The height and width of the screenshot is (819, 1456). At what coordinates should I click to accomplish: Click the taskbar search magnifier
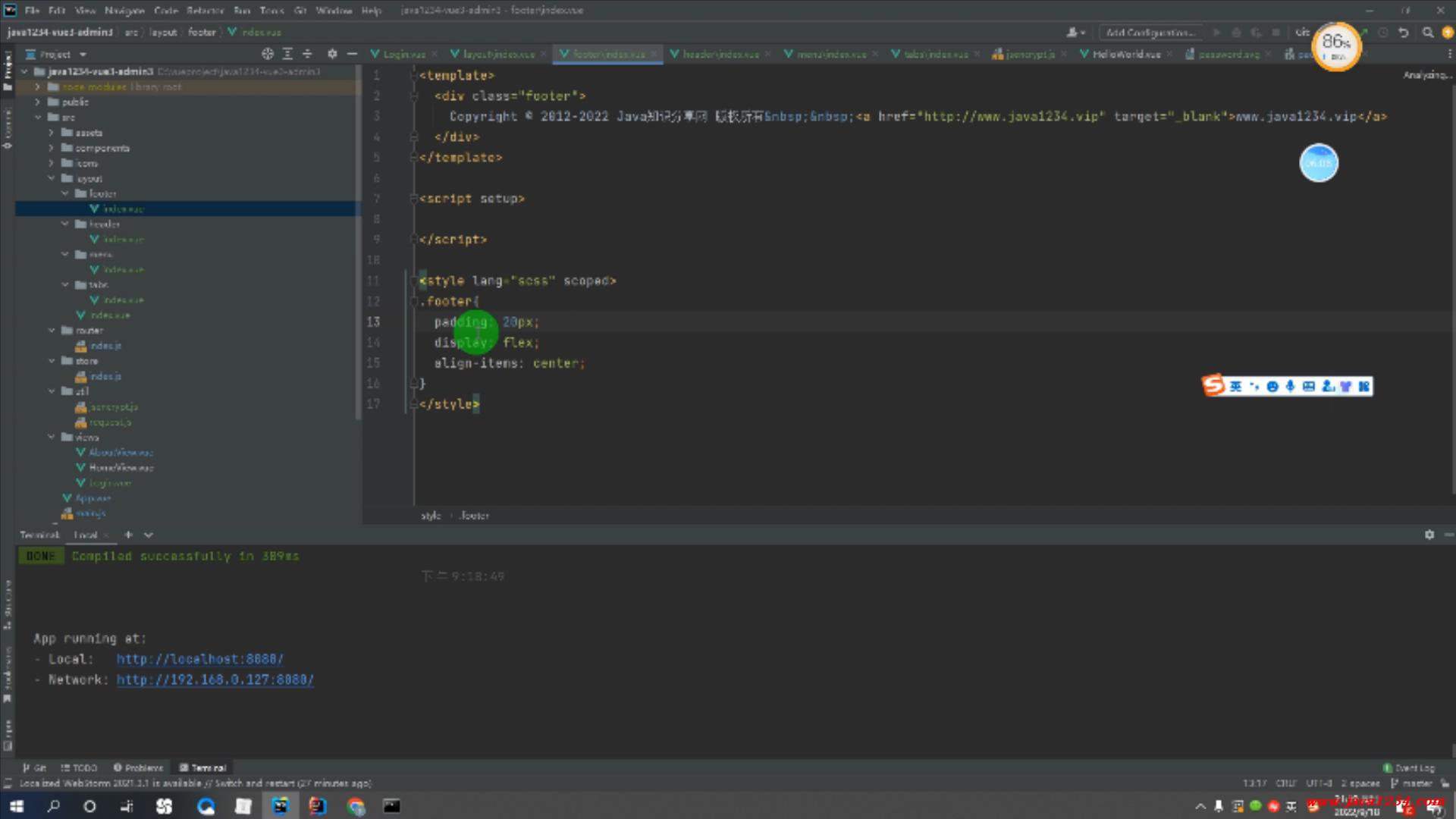point(53,806)
